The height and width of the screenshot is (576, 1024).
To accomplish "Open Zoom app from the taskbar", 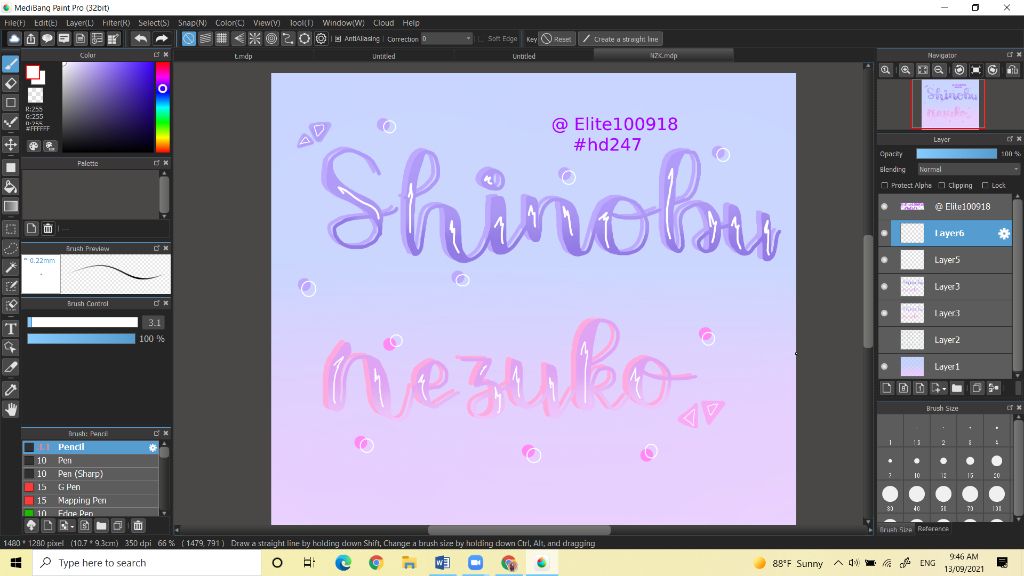I will [475, 562].
